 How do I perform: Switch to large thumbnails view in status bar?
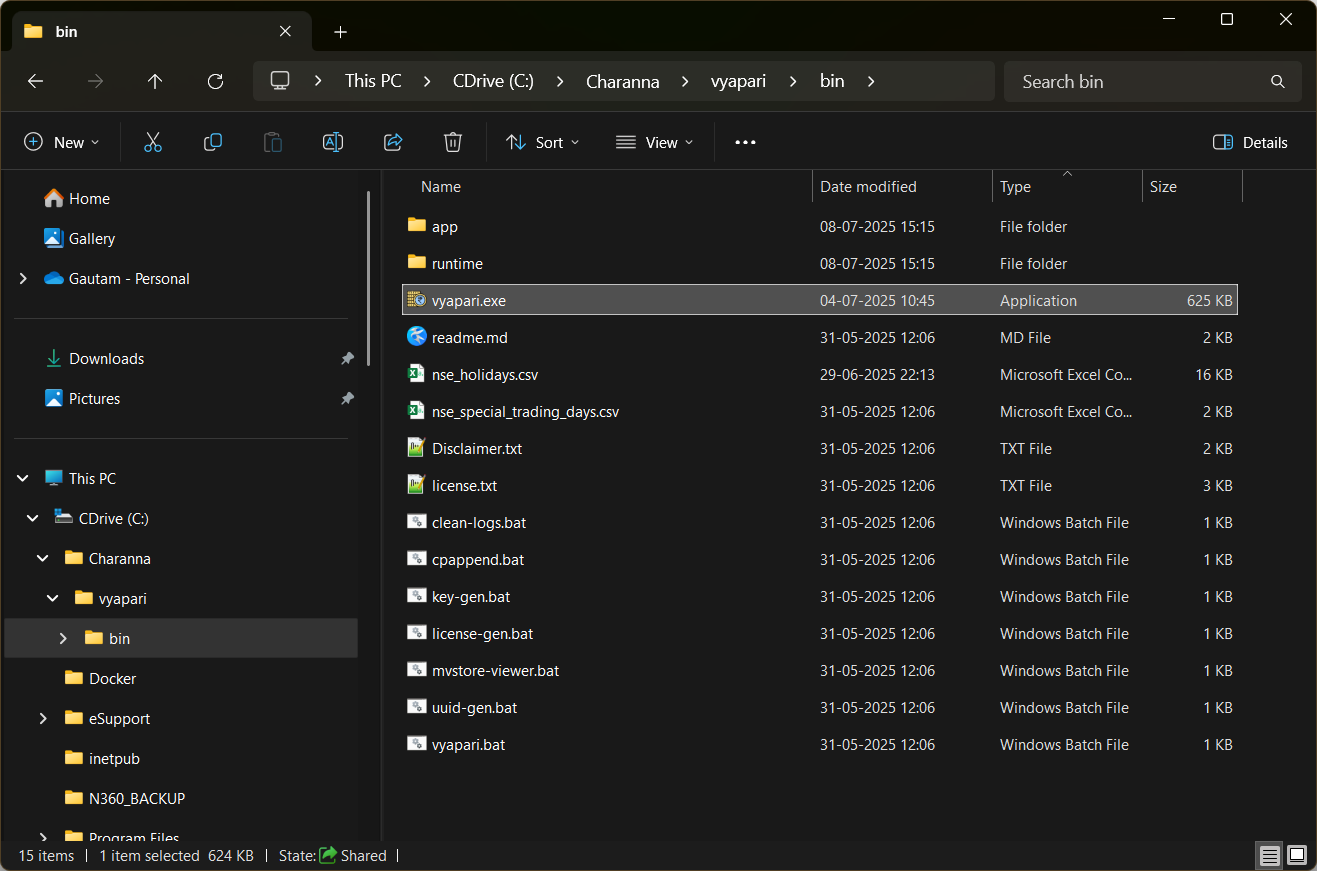(1297, 855)
